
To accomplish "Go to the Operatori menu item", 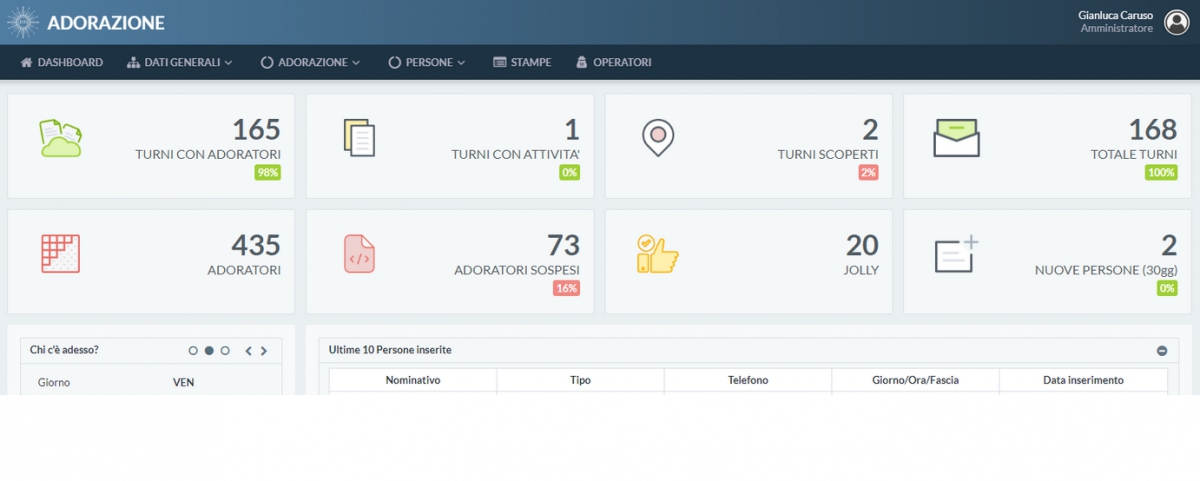I will point(613,62).
